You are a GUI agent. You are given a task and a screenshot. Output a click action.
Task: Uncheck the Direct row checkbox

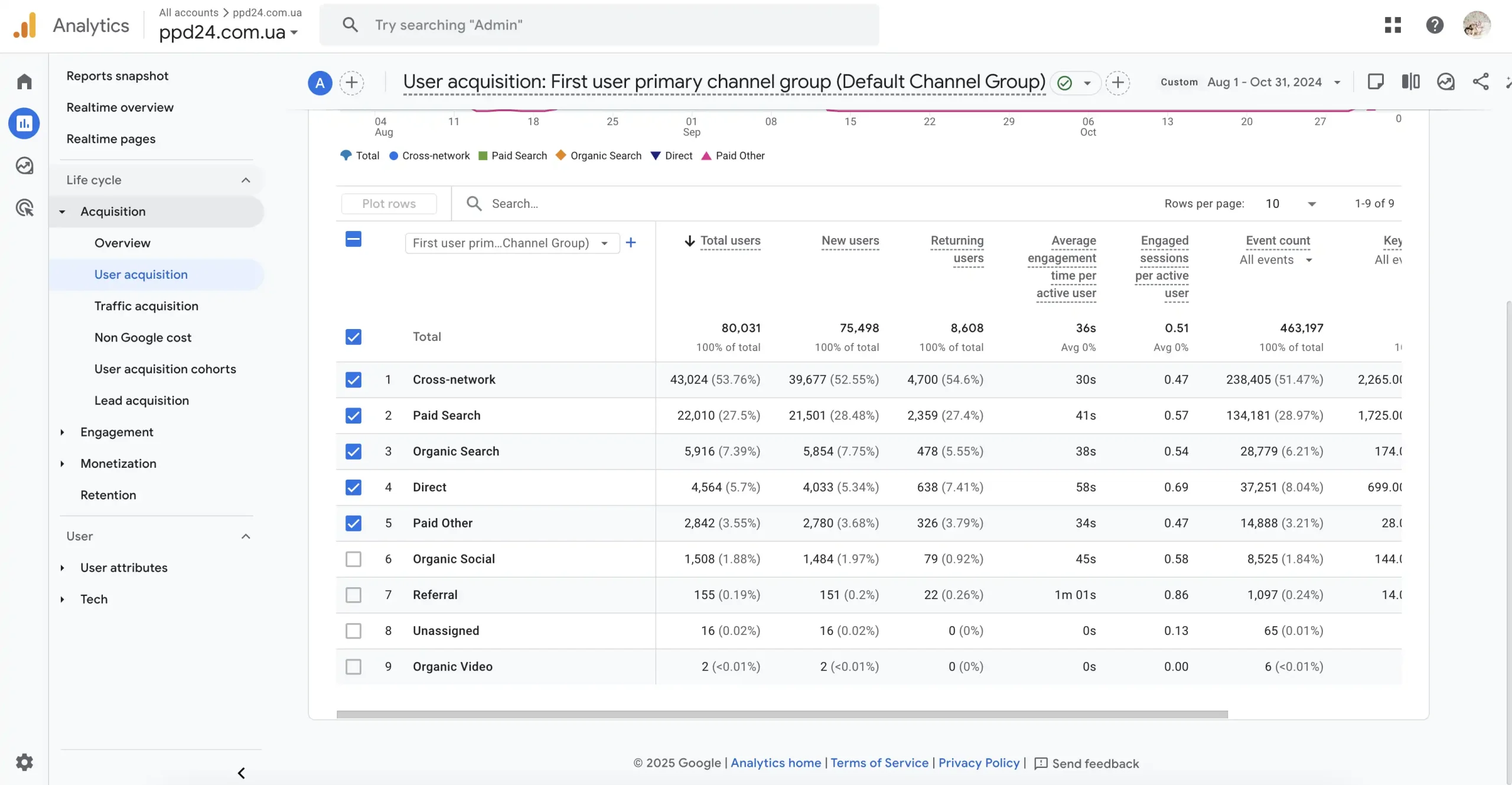pos(353,487)
